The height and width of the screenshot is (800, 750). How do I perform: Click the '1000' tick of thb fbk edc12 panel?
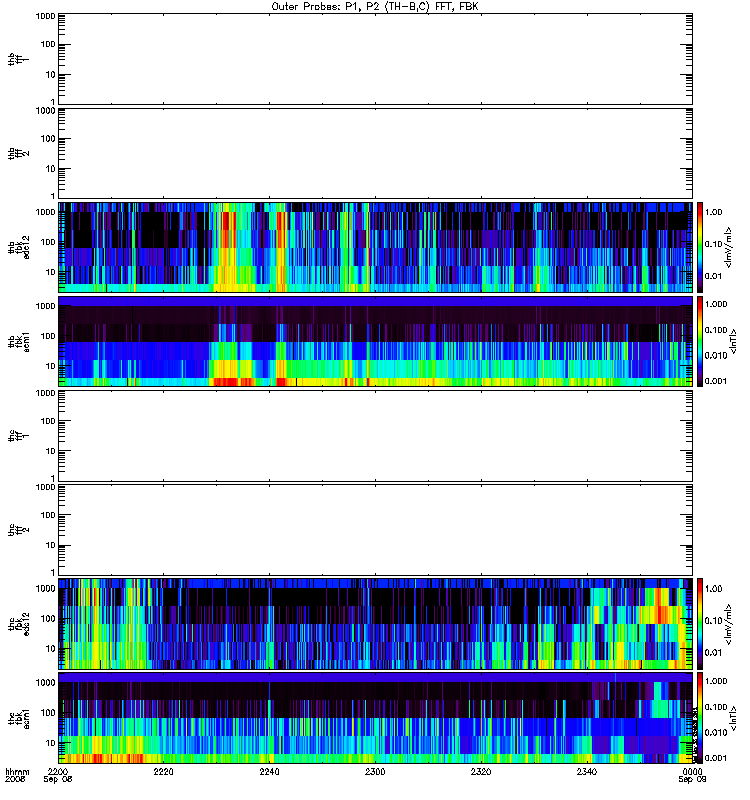click(x=45, y=212)
